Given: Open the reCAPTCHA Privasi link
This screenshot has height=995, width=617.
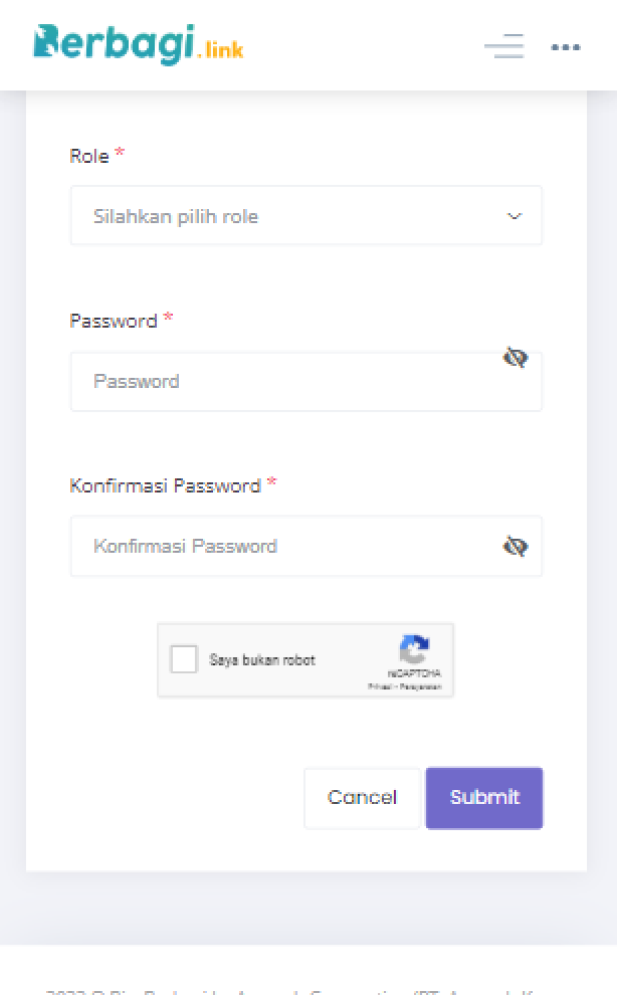Looking at the screenshot, I should [378, 688].
